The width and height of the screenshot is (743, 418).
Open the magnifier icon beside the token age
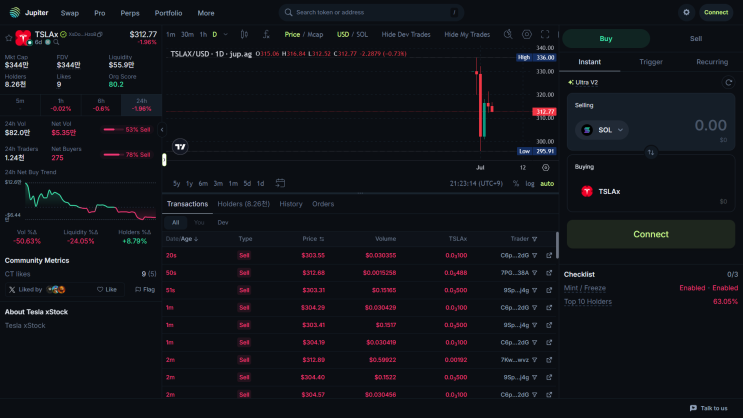click(x=56, y=42)
